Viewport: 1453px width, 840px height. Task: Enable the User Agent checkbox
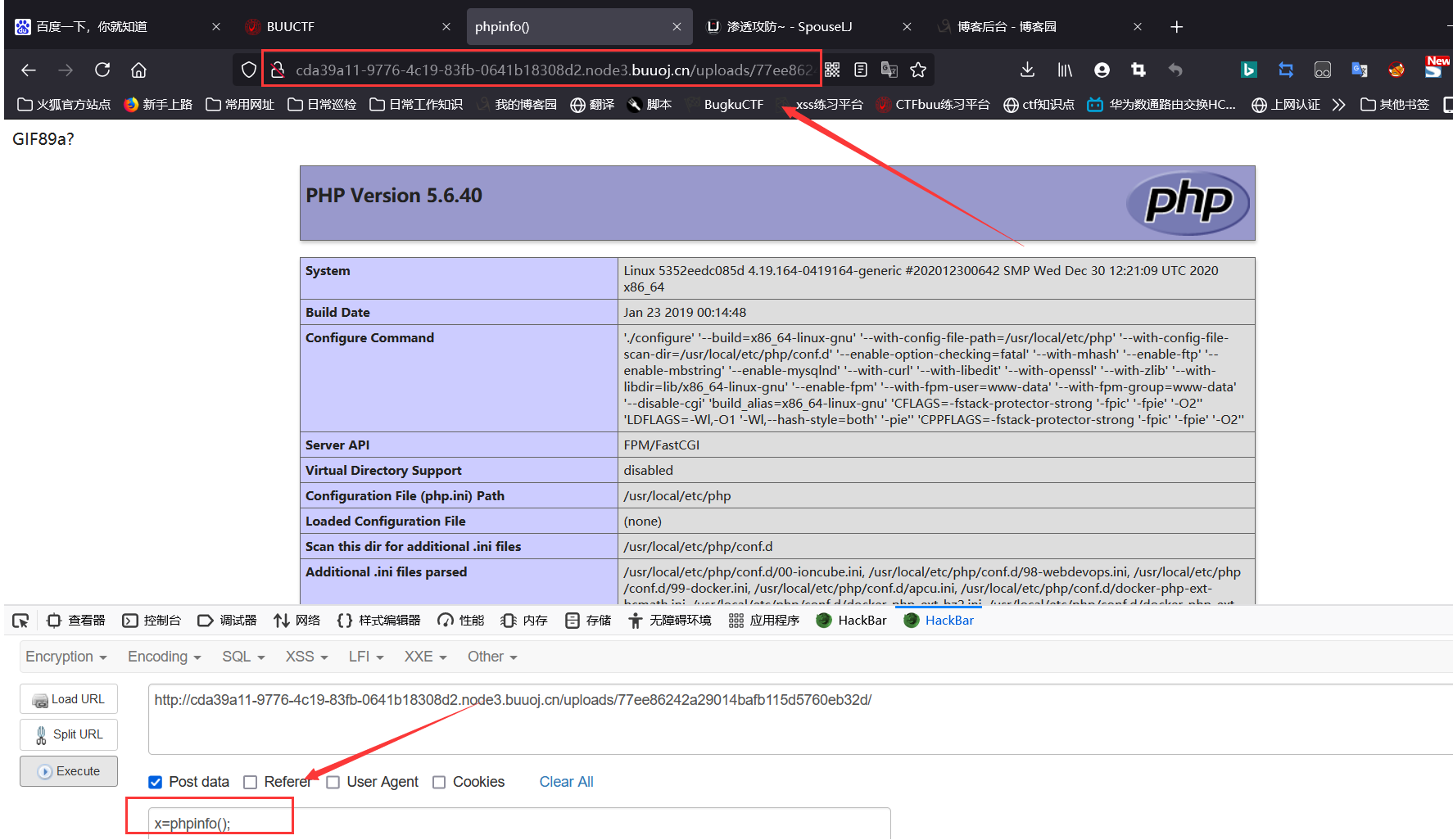(333, 782)
